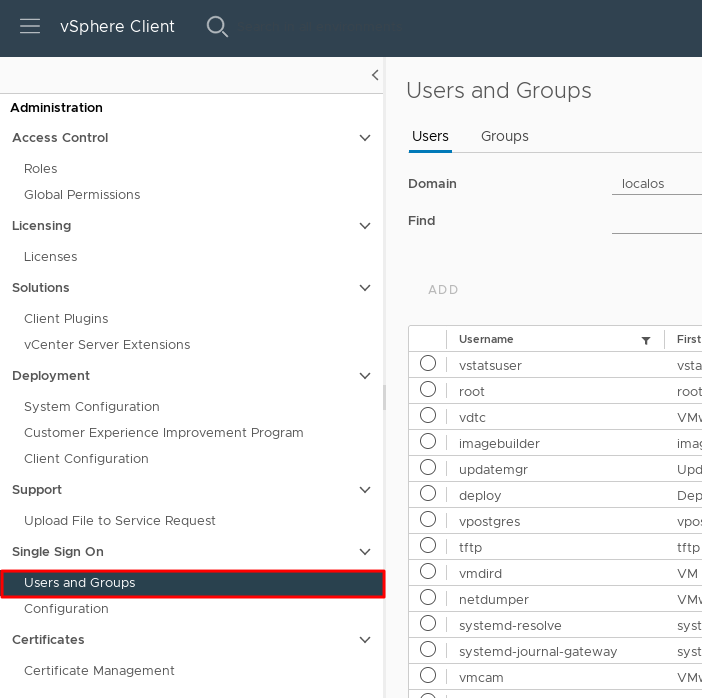Choose the vpostgres user radio button
Screen dimensions: 702x698
pos(428,520)
